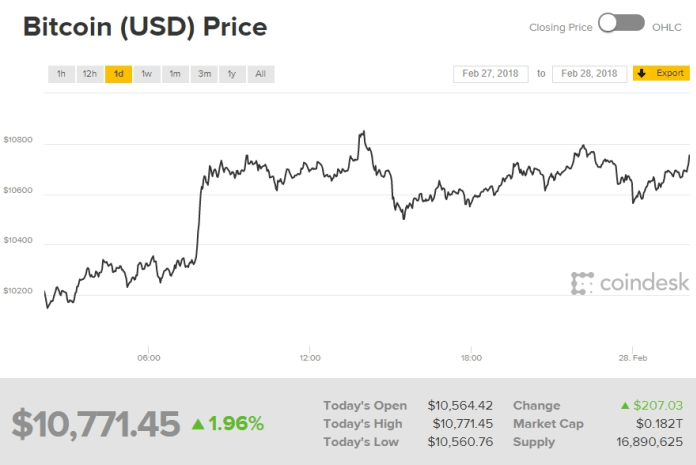Click the green triangle next to $207.03
Viewport: 696px width, 465px height.
624,406
